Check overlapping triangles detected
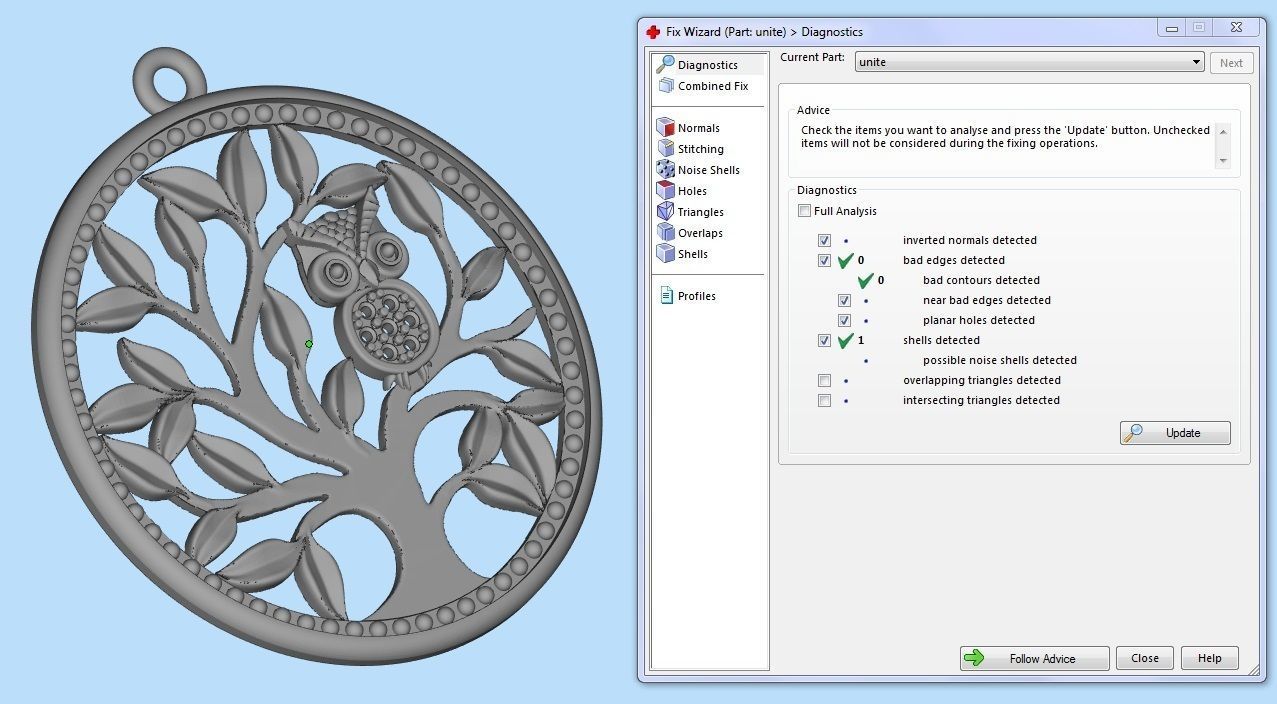This screenshot has width=1277, height=704. pos(824,380)
